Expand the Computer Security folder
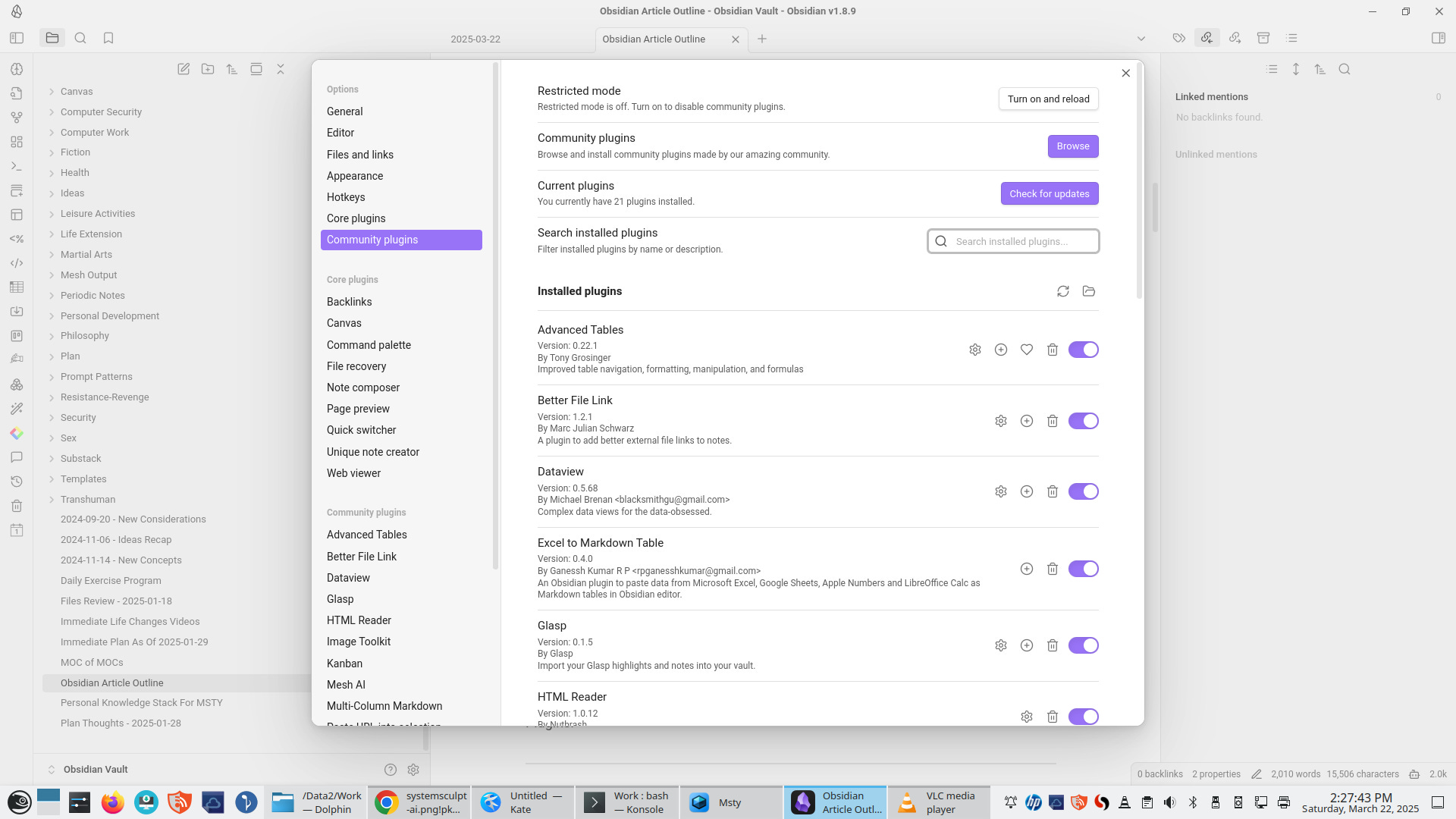The width and height of the screenshot is (1456, 819). coord(101,111)
